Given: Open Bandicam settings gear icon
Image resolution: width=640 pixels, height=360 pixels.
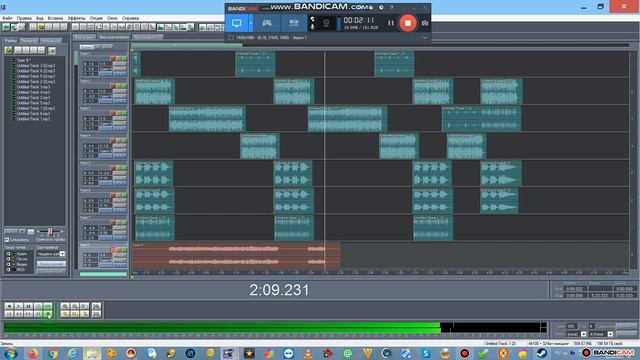Looking at the screenshot, I should [x=381, y=7].
